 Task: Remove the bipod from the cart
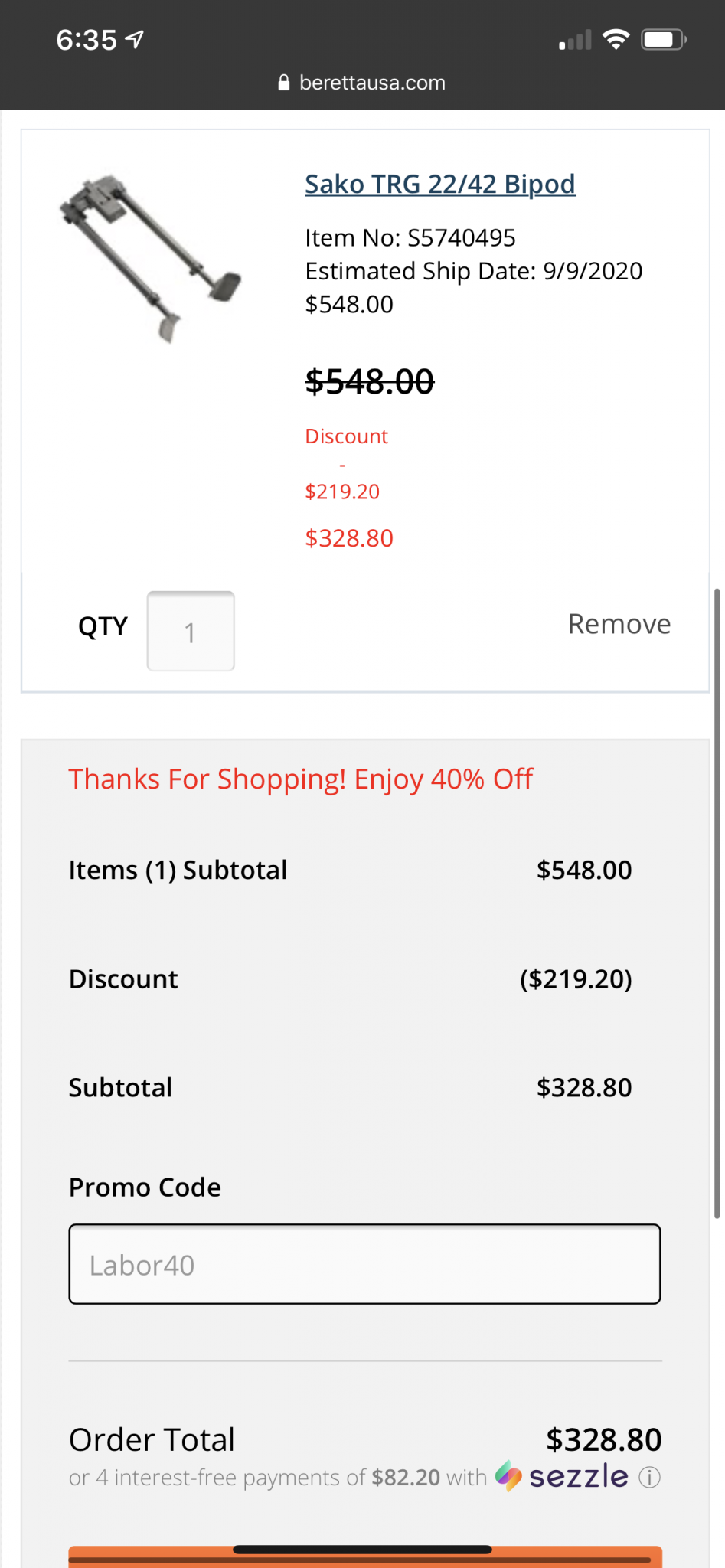point(619,624)
